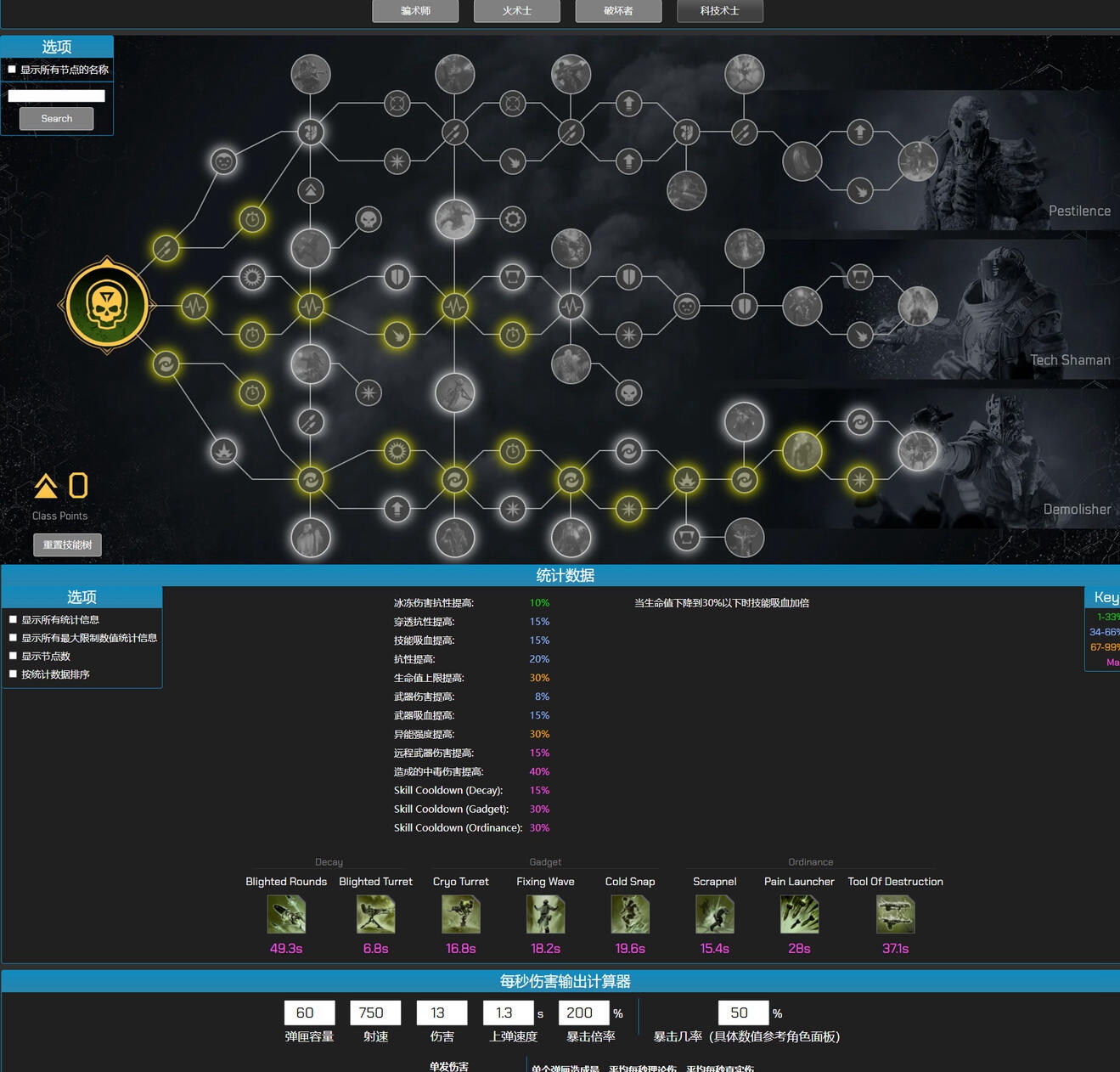
Task: Click the Demolisher branch label
Action: pos(1077,509)
